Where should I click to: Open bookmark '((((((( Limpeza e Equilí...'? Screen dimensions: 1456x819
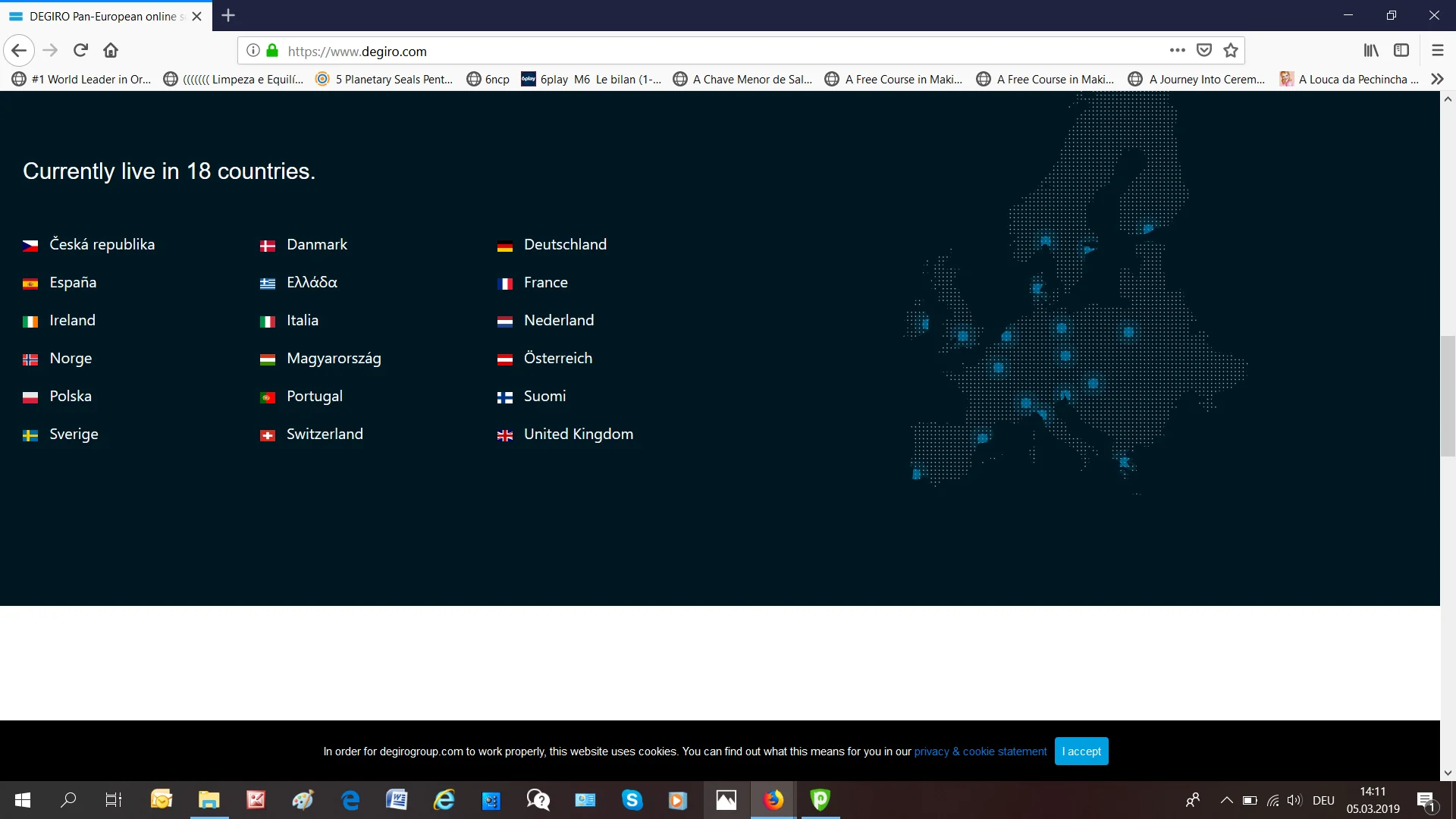point(234,79)
